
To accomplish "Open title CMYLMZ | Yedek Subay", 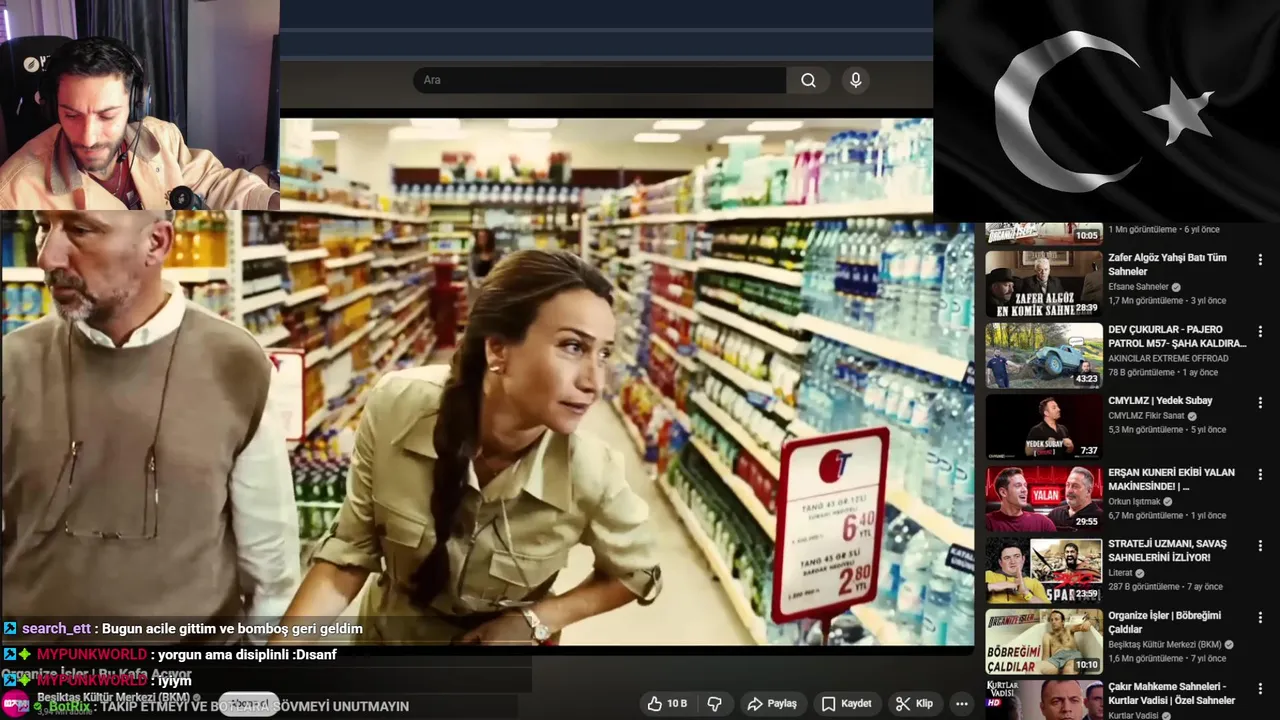I will point(1160,400).
